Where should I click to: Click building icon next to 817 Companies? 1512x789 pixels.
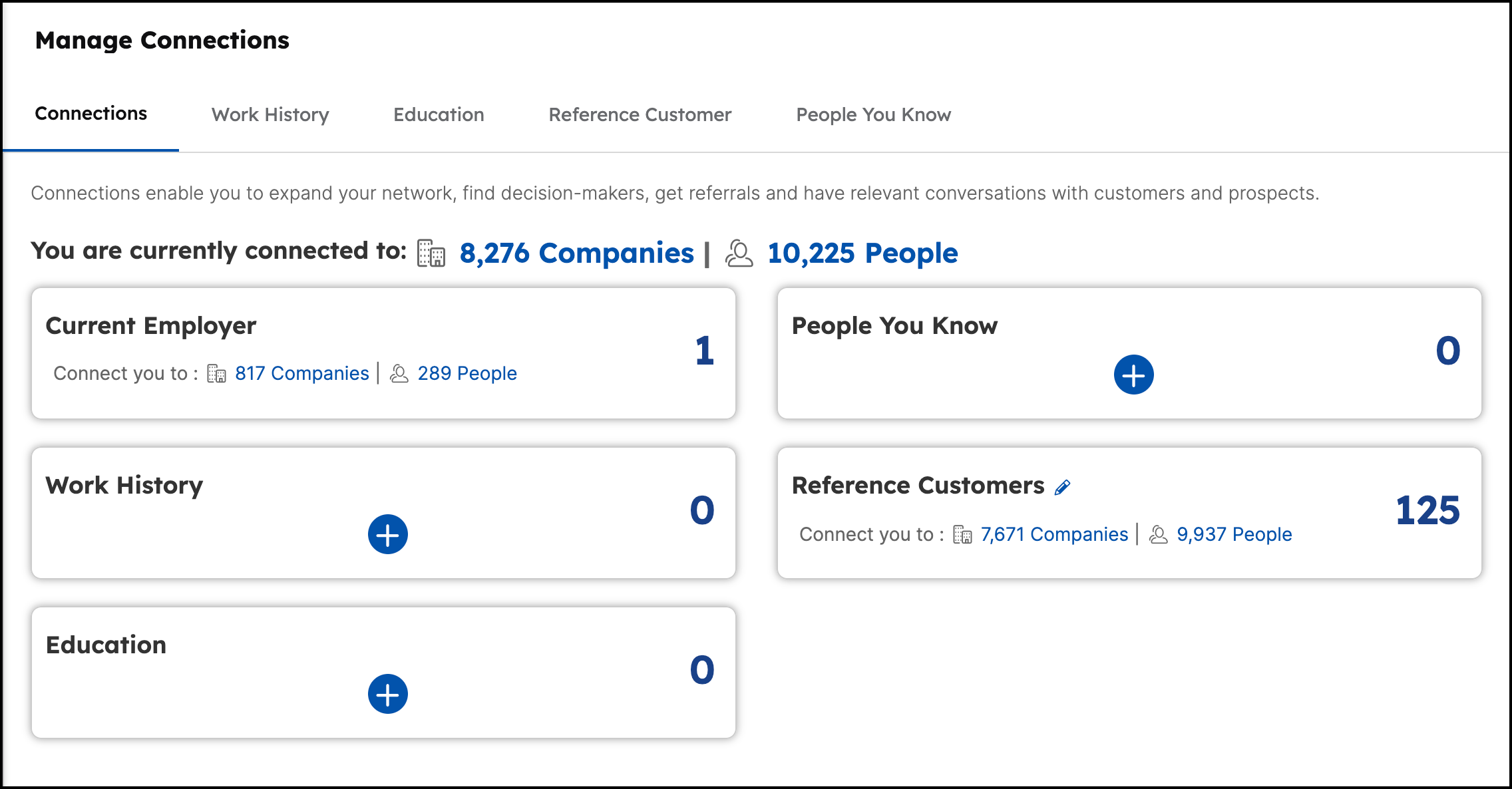[216, 373]
